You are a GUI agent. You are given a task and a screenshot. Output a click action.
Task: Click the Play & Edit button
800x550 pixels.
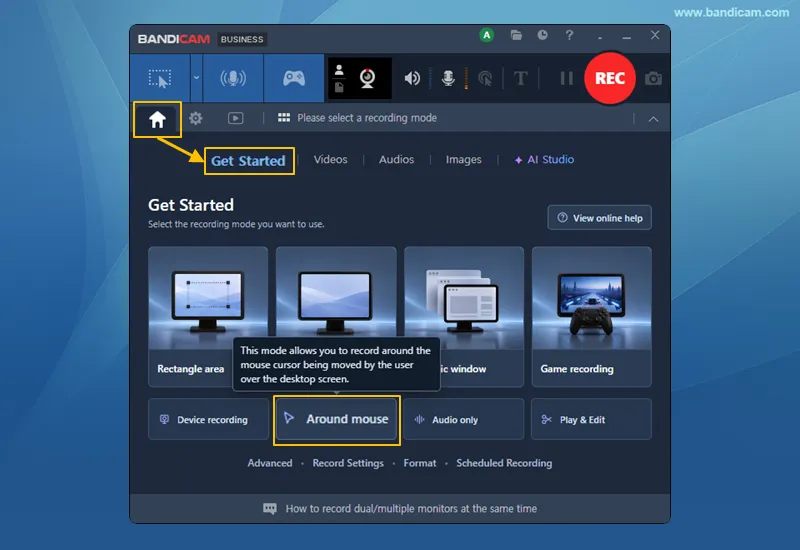591,419
